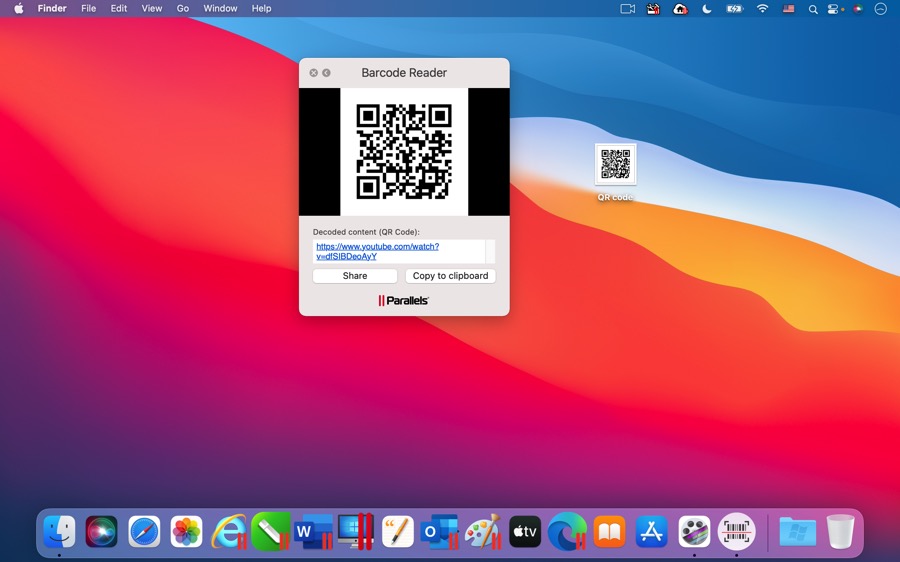This screenshot has width=900, height=562.
Task: Open Wi-Fi status menu
Action: (x=762, y=9)
